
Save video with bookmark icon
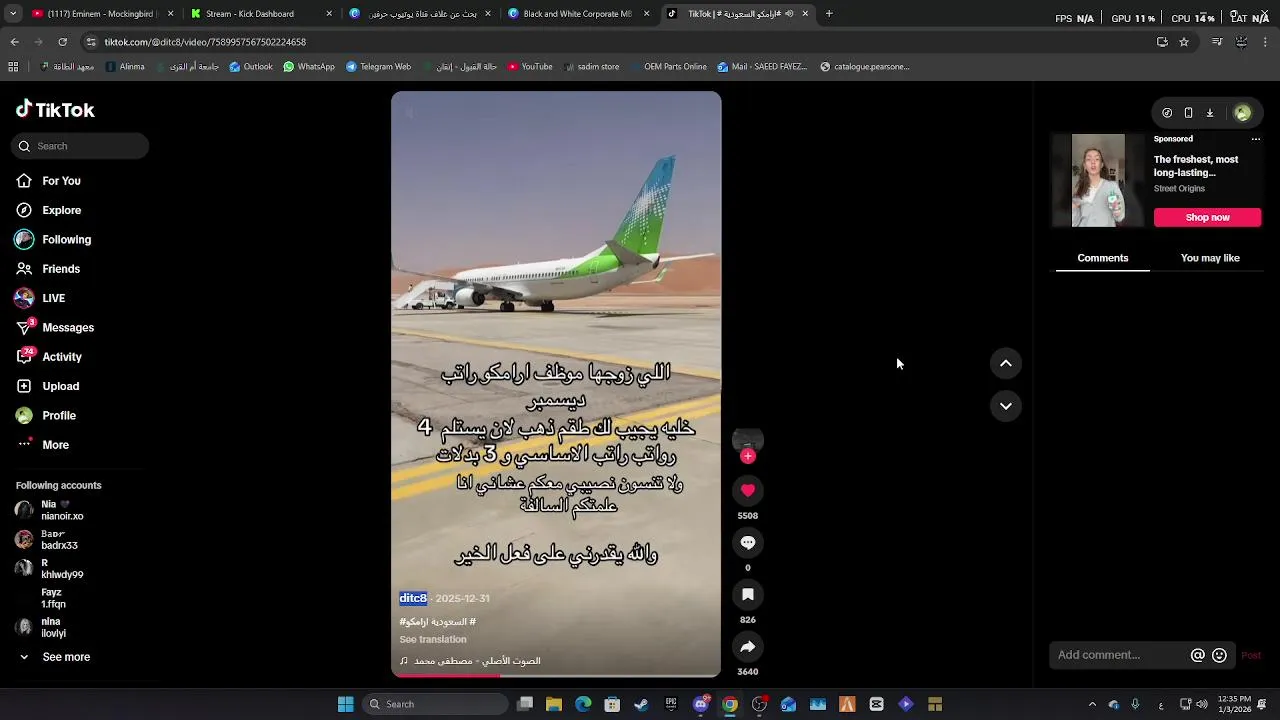(747, 594)
